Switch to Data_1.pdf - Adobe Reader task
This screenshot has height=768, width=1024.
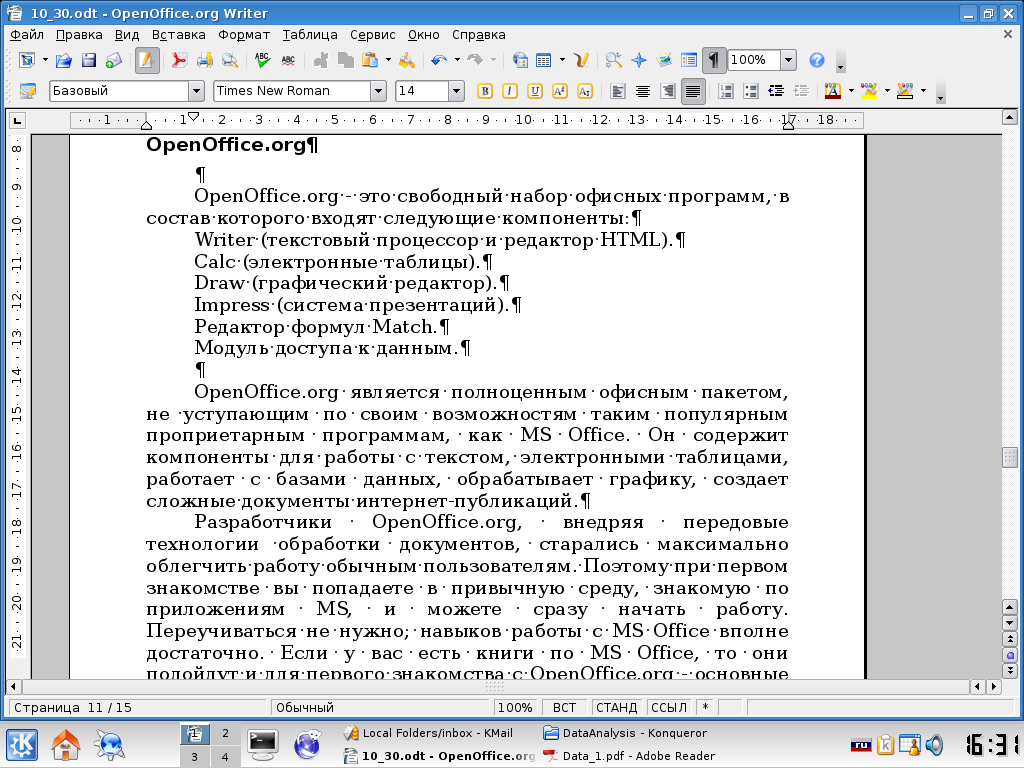click(x=629, y=756)
